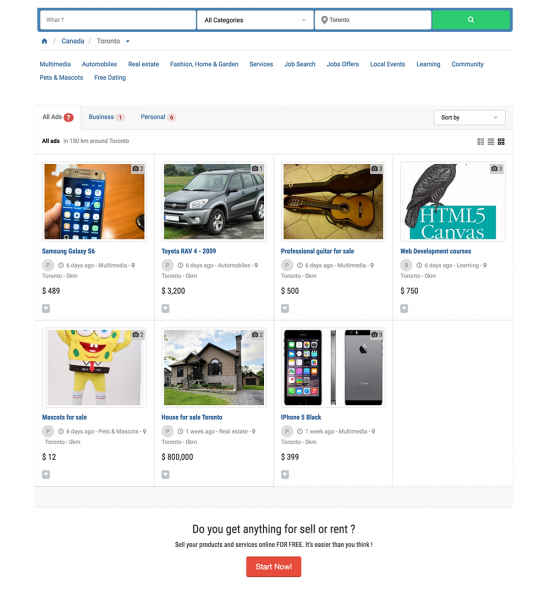Image resolution: width=550 pixels, height=591 pixels.
Task: Go to home via house icon
Action: point(44,41)
